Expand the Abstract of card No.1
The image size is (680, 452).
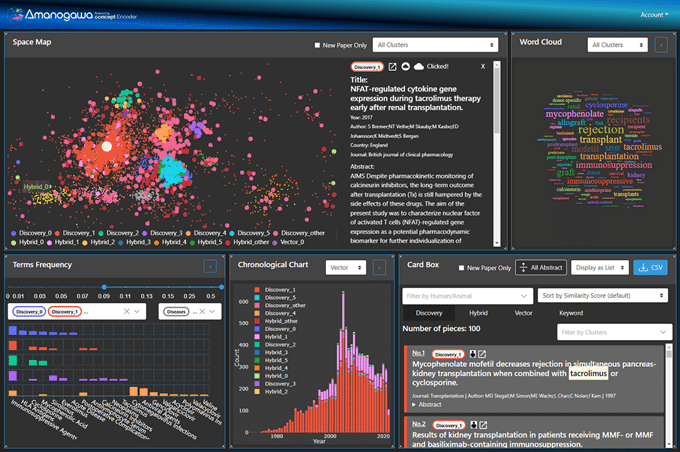tap(426, 405)
